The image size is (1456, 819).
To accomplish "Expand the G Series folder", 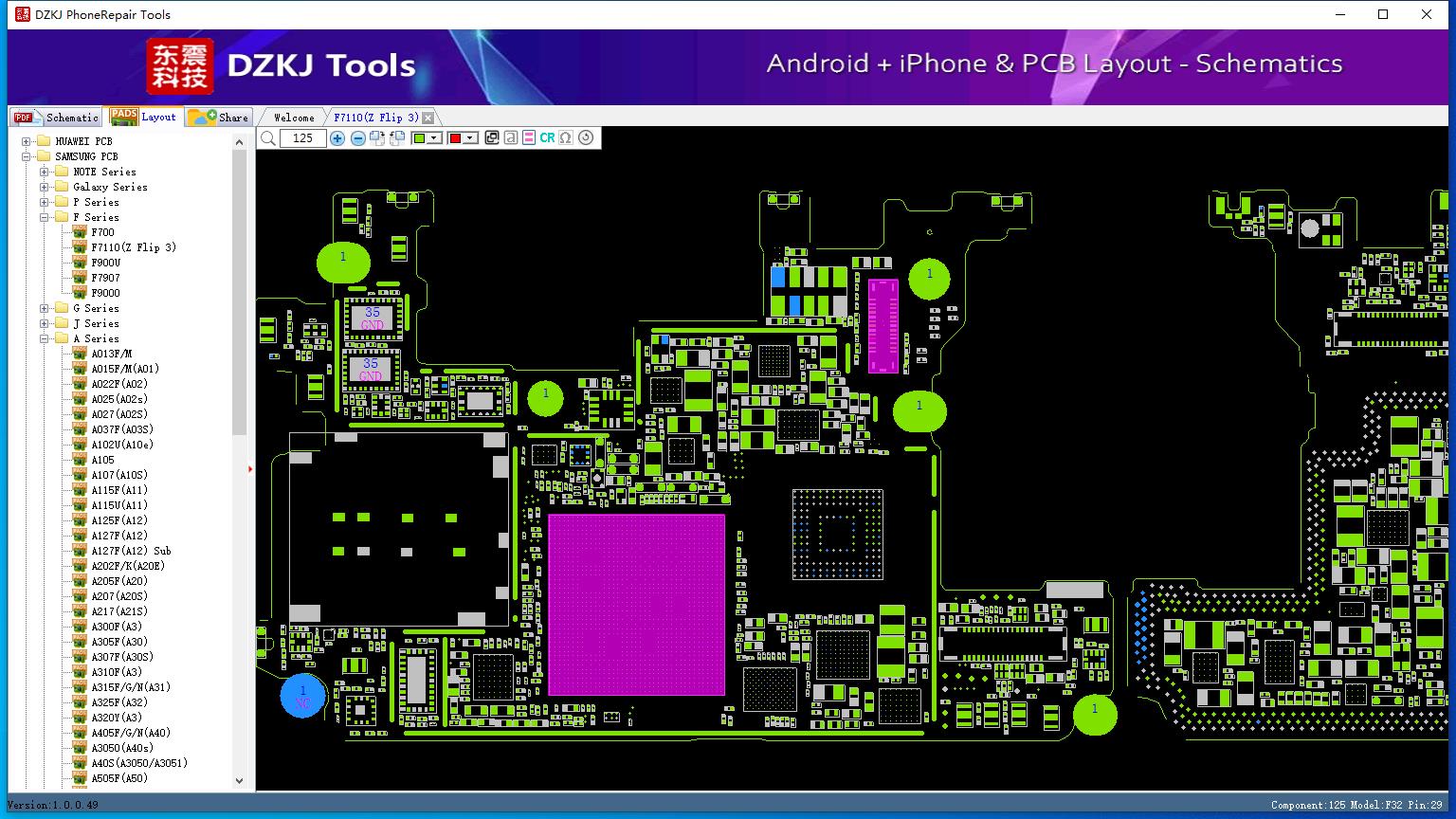I will pos(45,308).
